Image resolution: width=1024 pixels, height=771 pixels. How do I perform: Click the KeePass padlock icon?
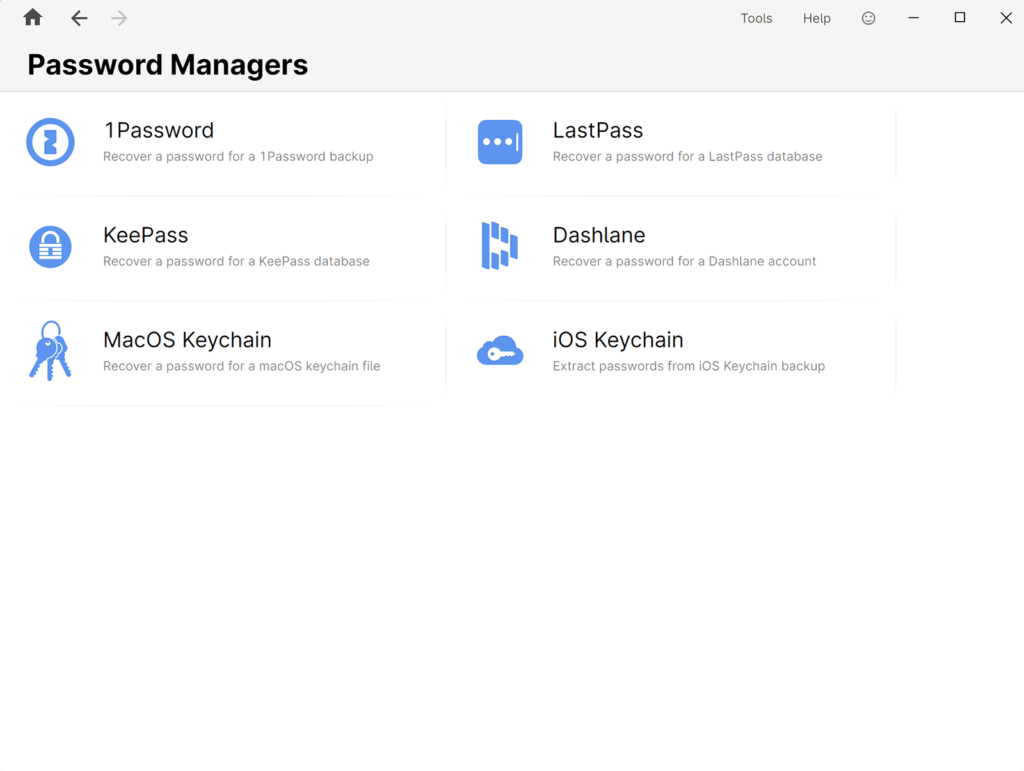[50, 247]
